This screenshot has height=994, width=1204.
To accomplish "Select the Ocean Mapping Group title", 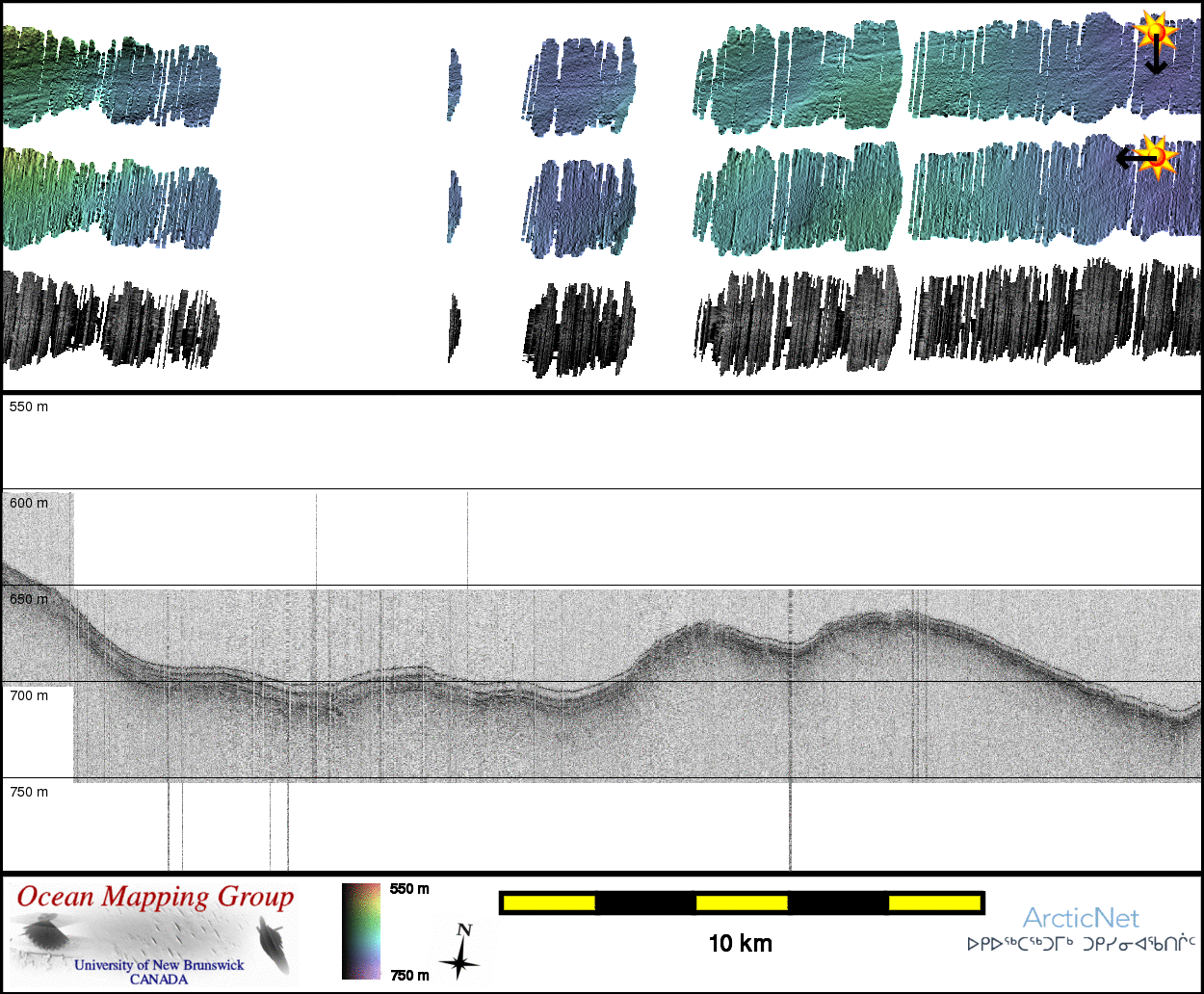I will coord(155,897).
